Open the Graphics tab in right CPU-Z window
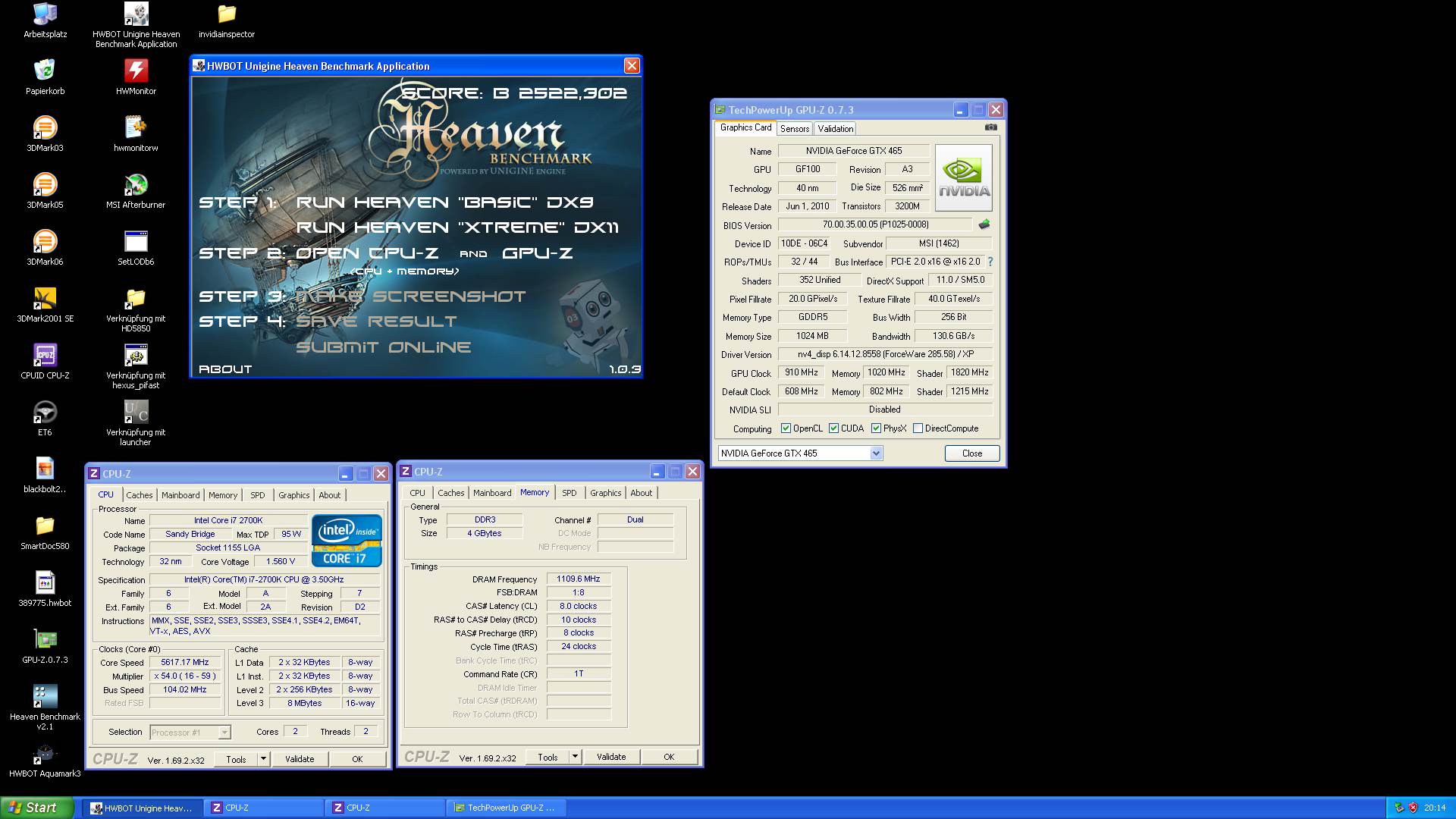This screenshot has height=819, width=1456. [x=606, y=493]
